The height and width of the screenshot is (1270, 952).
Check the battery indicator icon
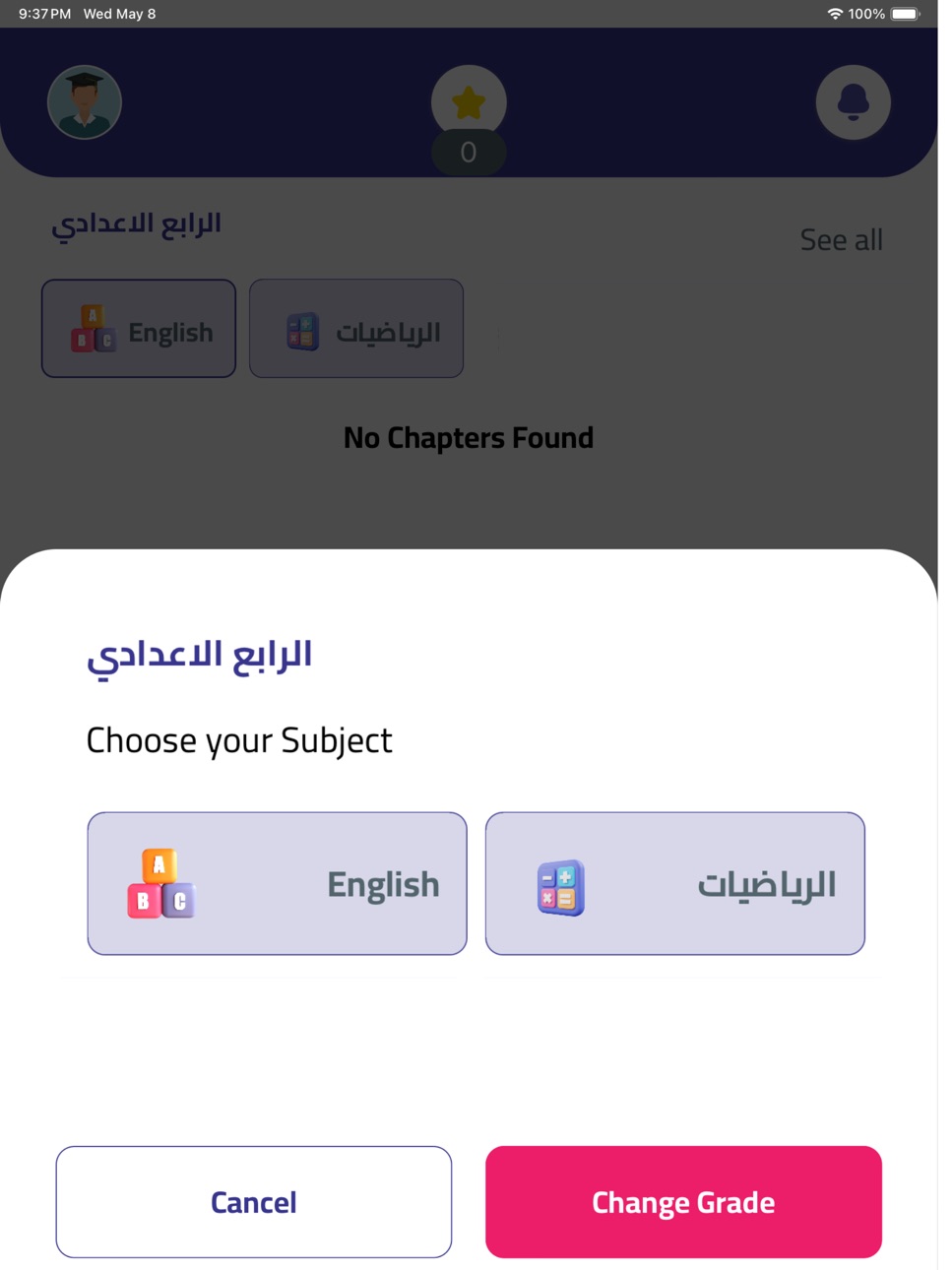click(x=906, y=14)
